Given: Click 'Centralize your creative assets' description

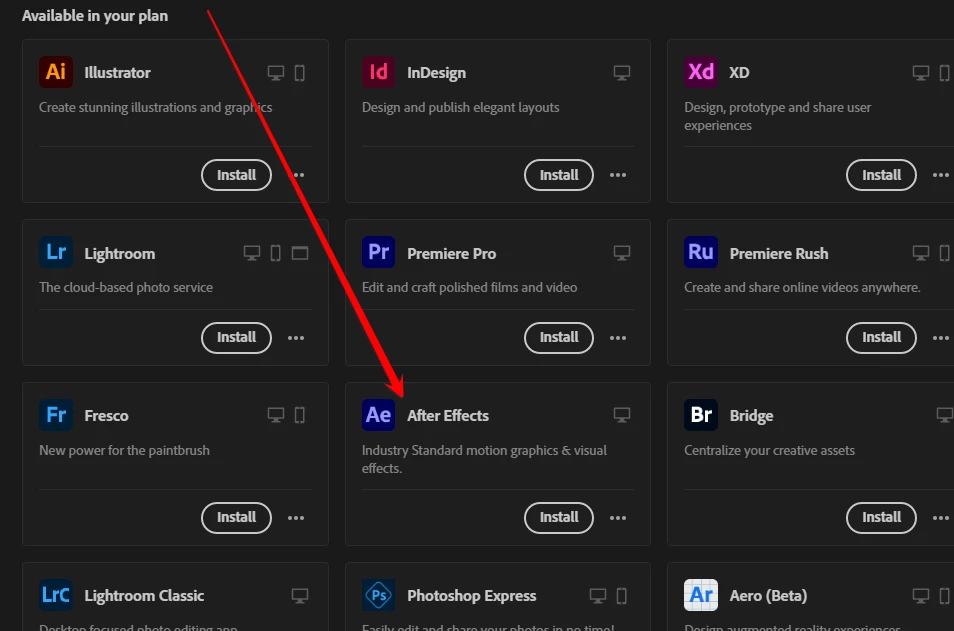Looking at the screenshot, I should (769, 450).
